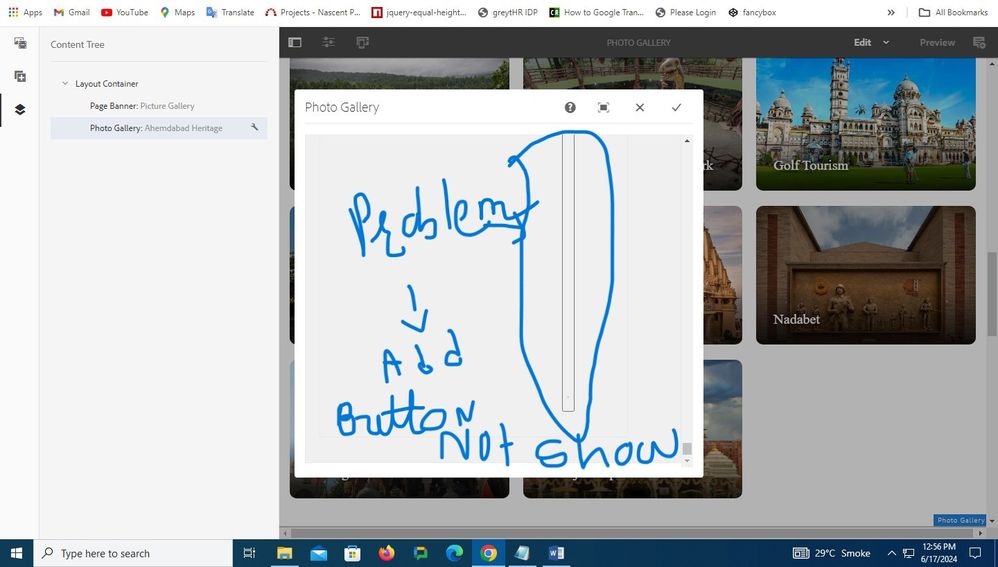Select Photo Gallery: Ahemdabad Heritage tree item
Viewport: 998px width, 567px height.
[156, 128]
